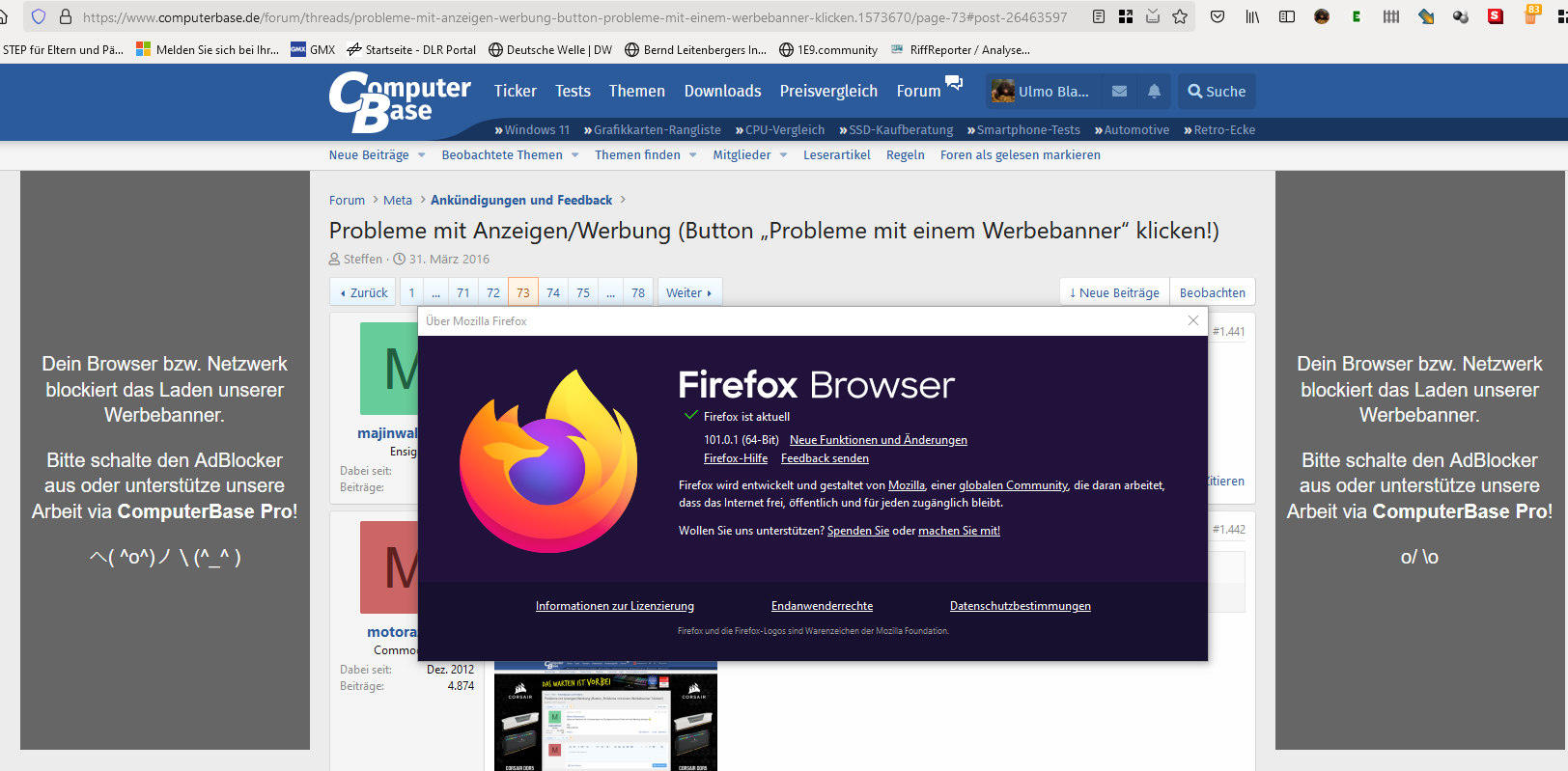1568x771 pixels.
Task: Click the gray spheres extension icon
Action: (1461, 16)
